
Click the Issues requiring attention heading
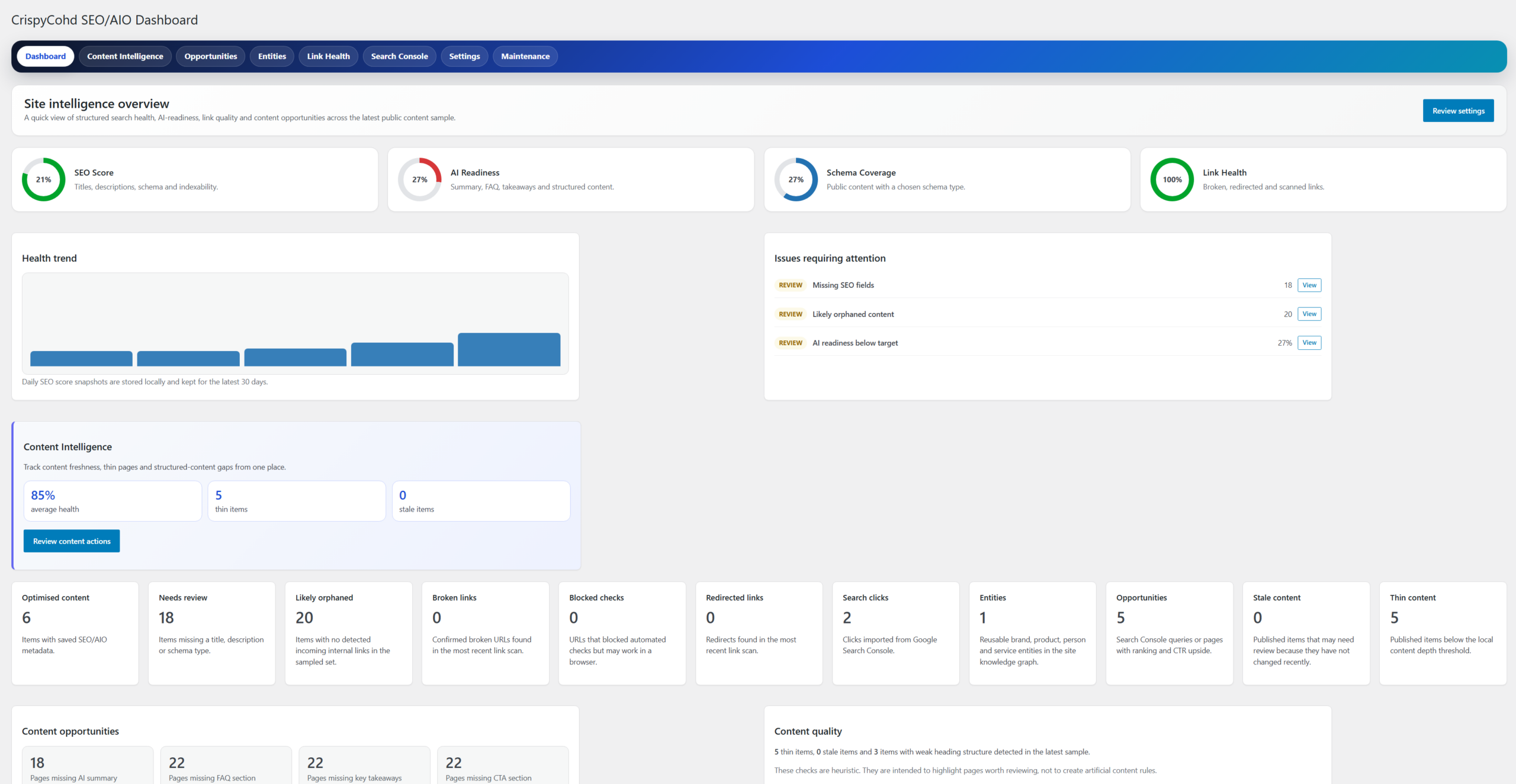830,258
